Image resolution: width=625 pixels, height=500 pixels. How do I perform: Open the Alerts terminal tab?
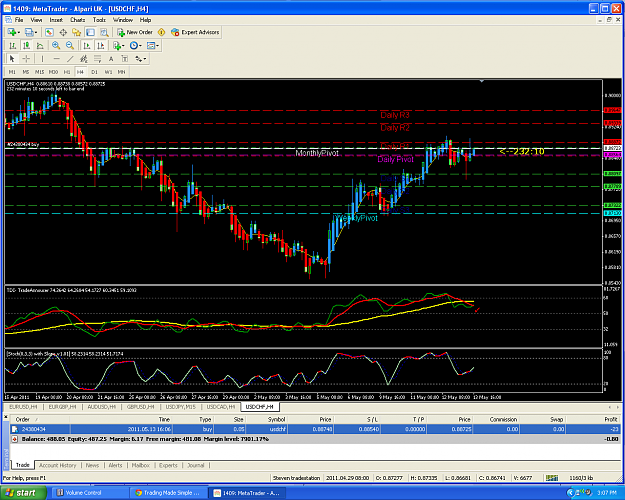[116, 465]
